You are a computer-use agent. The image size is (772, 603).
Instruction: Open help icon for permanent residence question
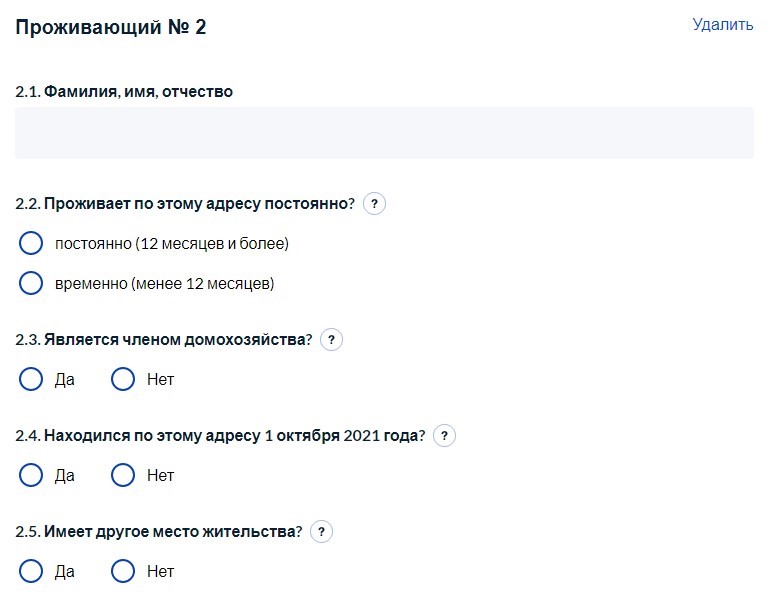coord(374,204)
